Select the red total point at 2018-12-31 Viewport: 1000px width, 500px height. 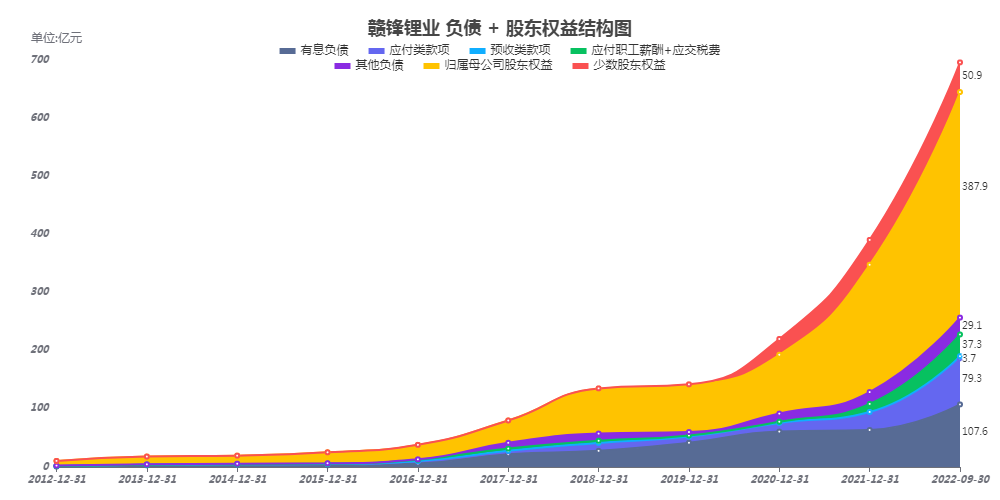598,388
